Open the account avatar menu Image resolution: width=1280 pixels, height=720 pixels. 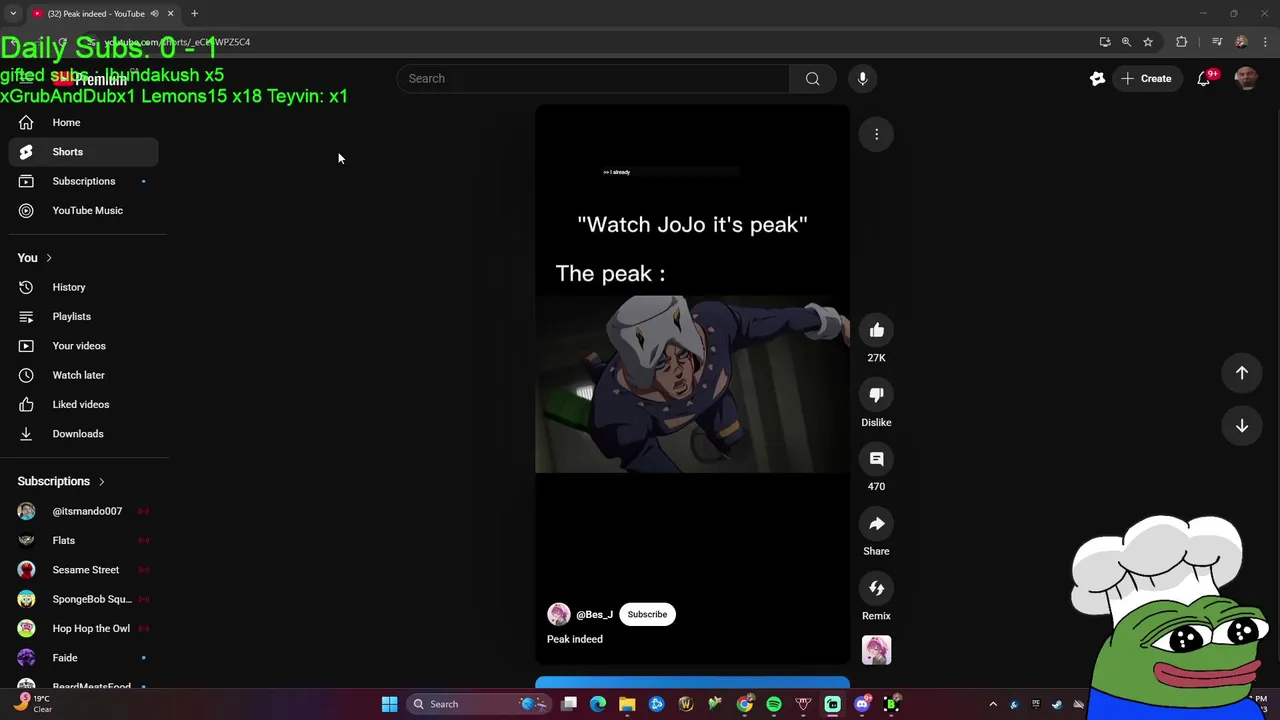pos(1246,78)
